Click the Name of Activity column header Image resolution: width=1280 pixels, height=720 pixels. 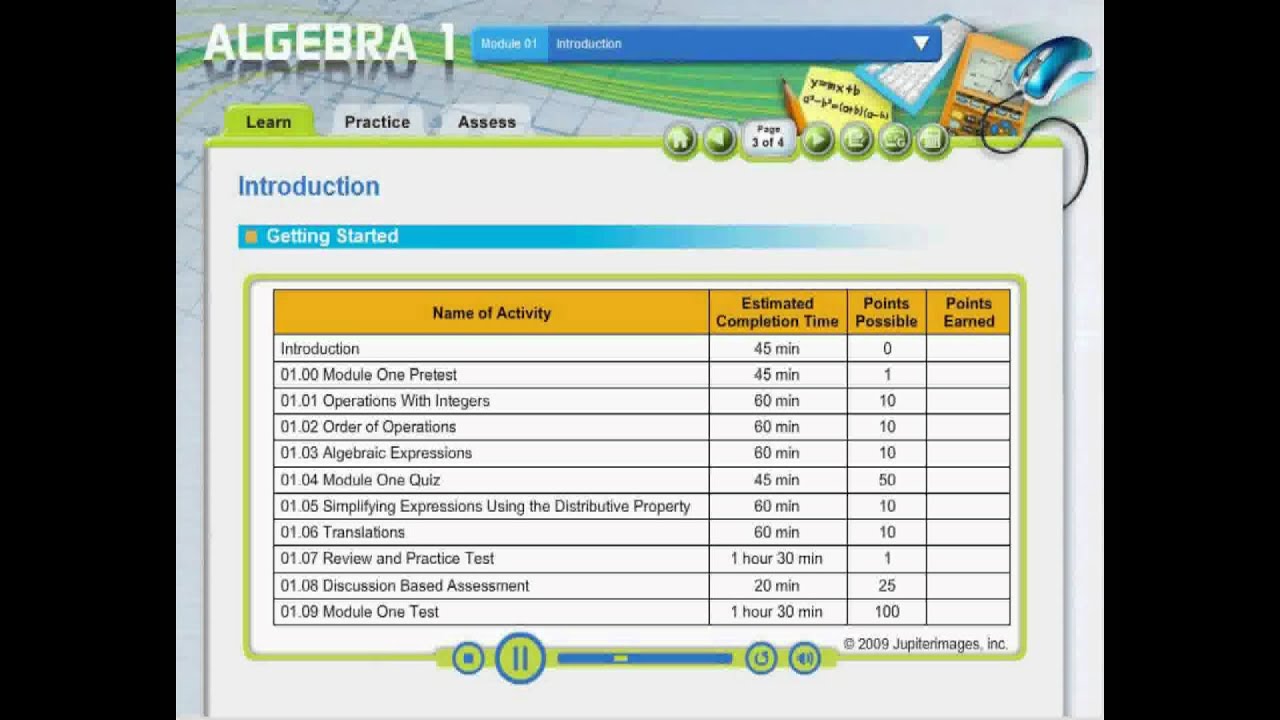tap(491, 312)
